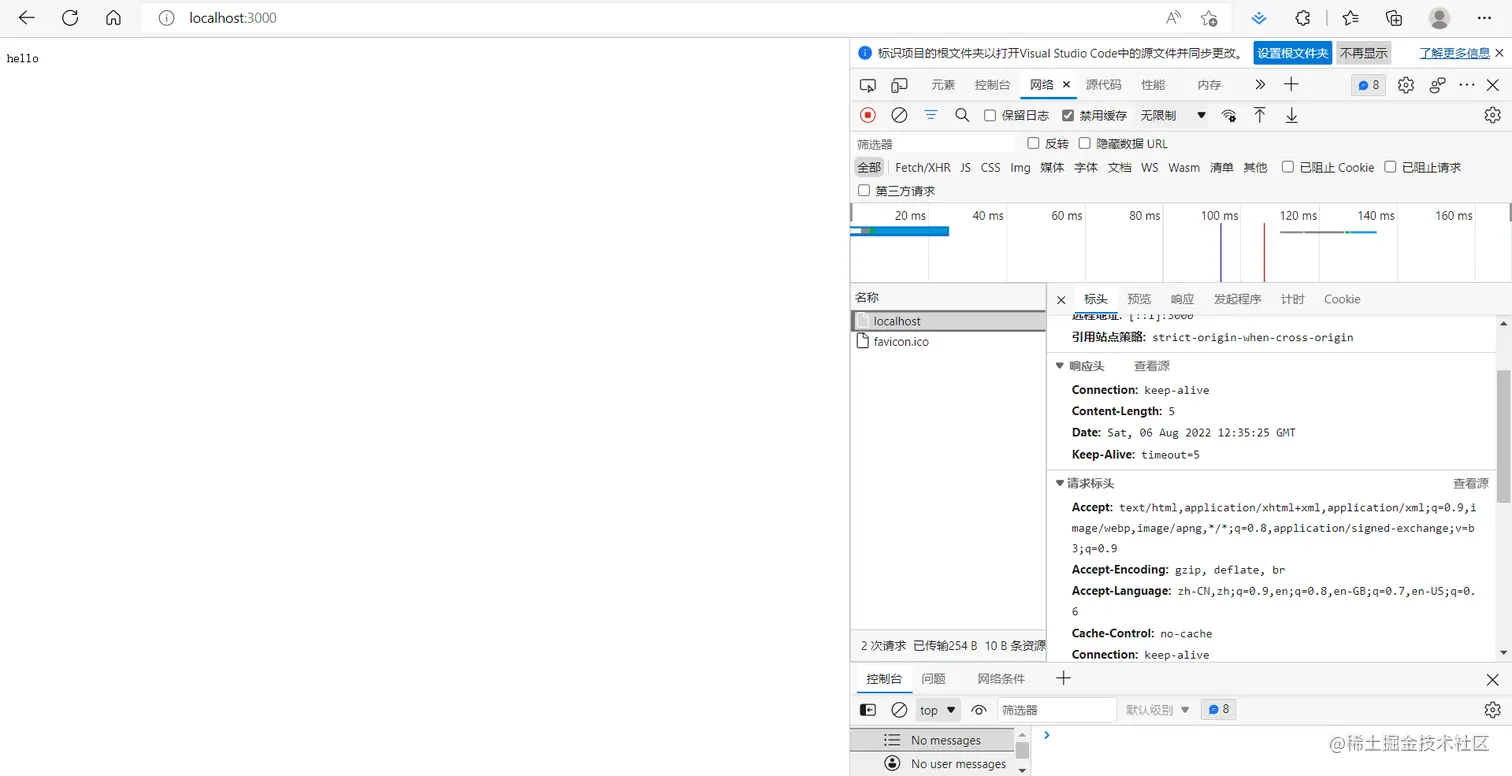This screenshot has height=776, width=1512.
Task: Open DevTools settings gear
Action: pyautogui.click(x=1406, y=85)
